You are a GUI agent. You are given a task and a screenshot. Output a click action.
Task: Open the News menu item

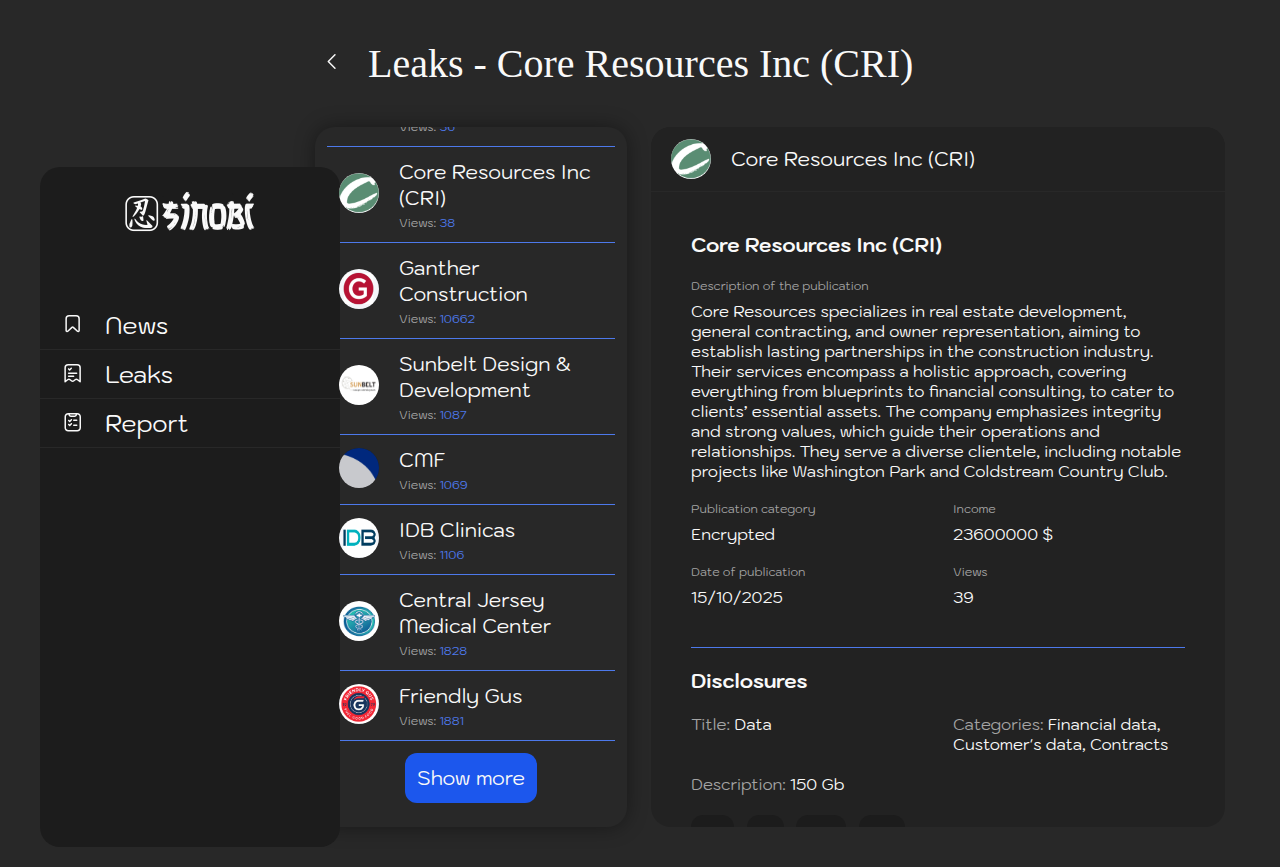pyautogui.click(x=136, y=326)
